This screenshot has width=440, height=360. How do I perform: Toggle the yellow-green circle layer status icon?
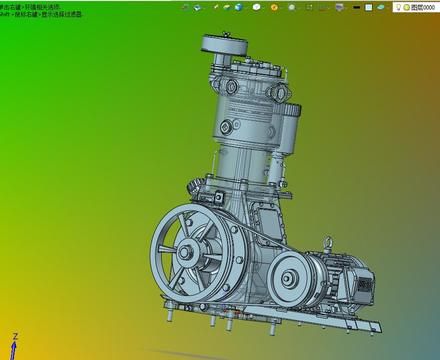(x=407, y=7)
